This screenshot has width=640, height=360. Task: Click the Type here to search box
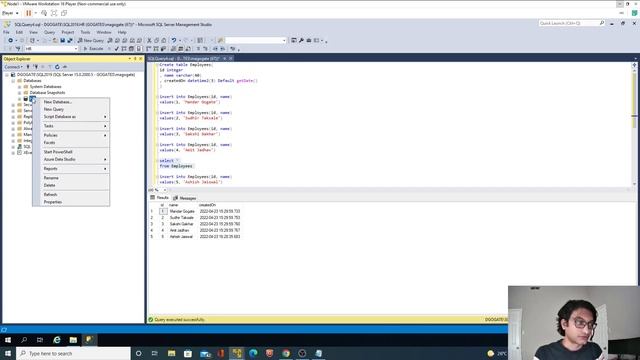click(73, 353)
